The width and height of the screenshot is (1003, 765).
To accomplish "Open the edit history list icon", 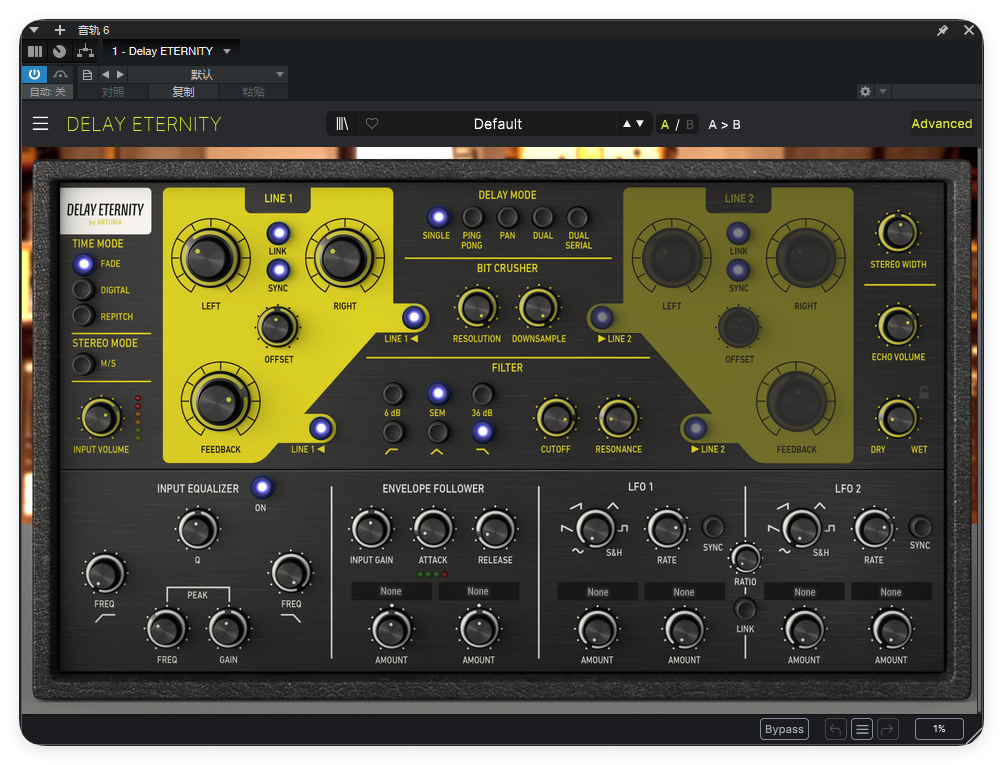I will [x=862, y=729].
